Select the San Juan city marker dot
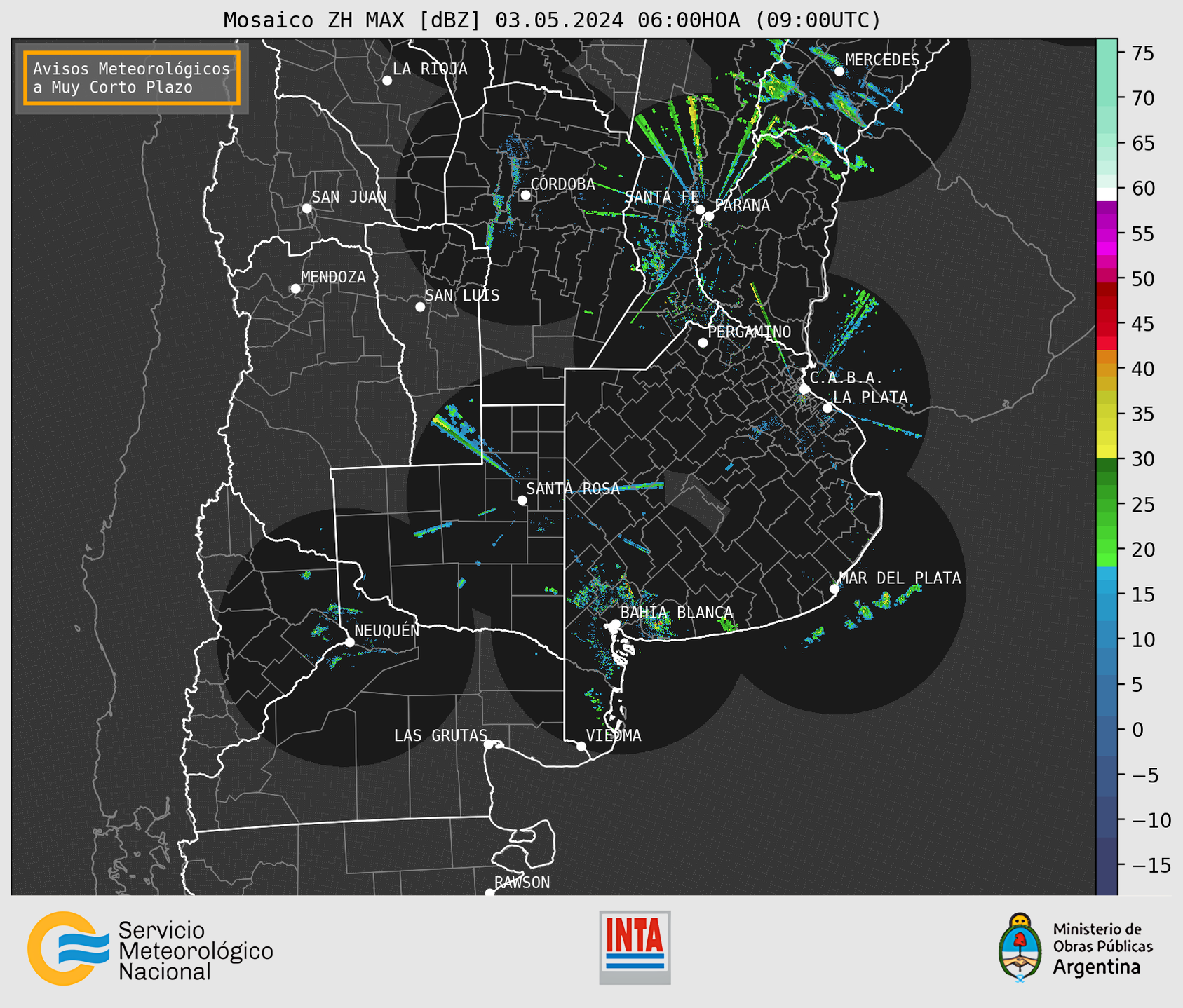 [306, 208]
